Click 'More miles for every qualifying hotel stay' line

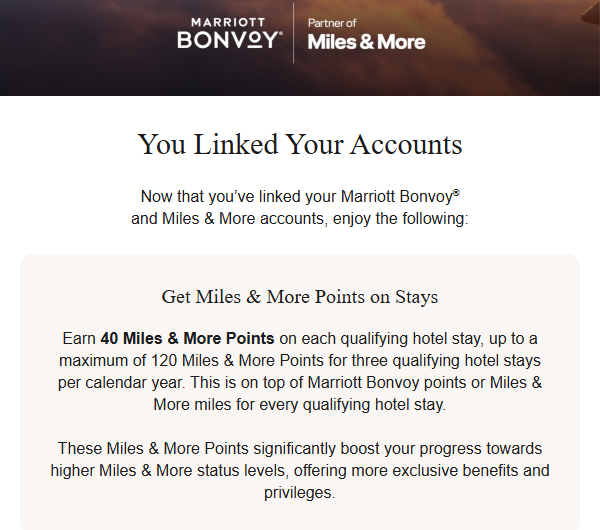(300, 404)
